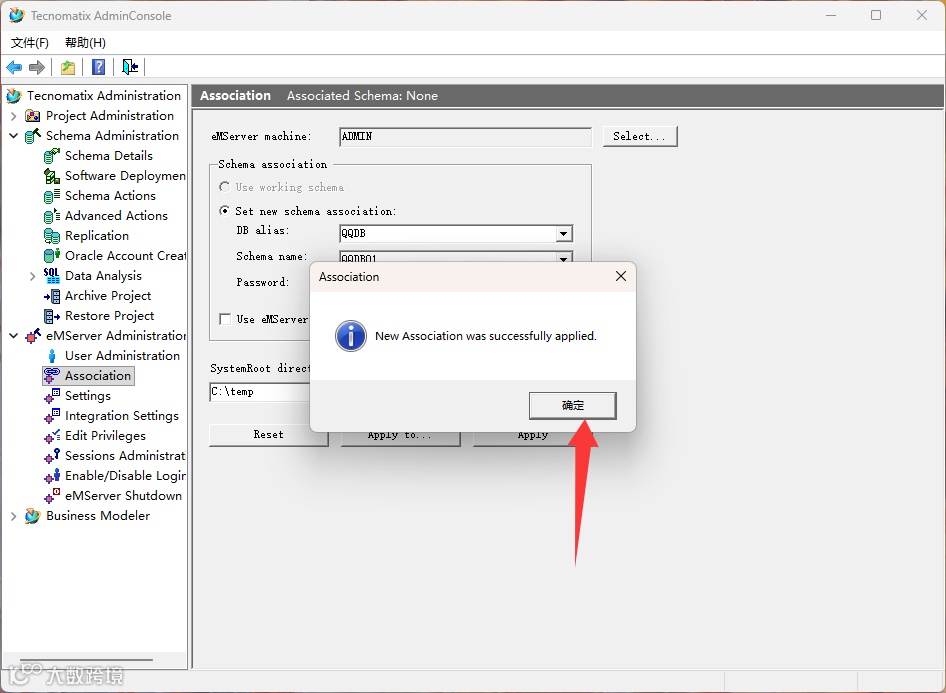Open the help question-mark toolbar icon

click(x=98, y=67)
